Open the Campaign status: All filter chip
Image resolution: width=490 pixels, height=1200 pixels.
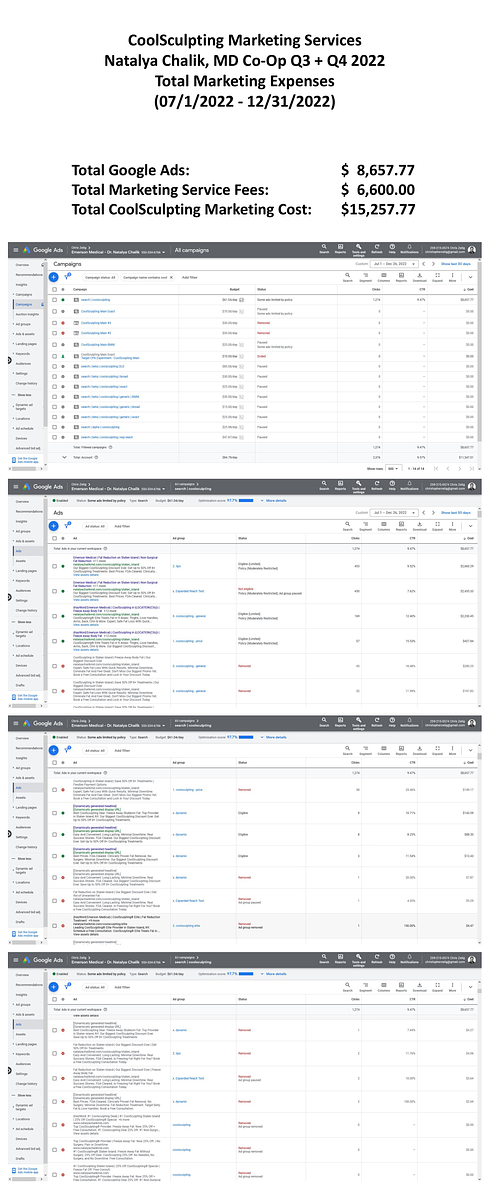pyautogui.click(x=100, y=277)
